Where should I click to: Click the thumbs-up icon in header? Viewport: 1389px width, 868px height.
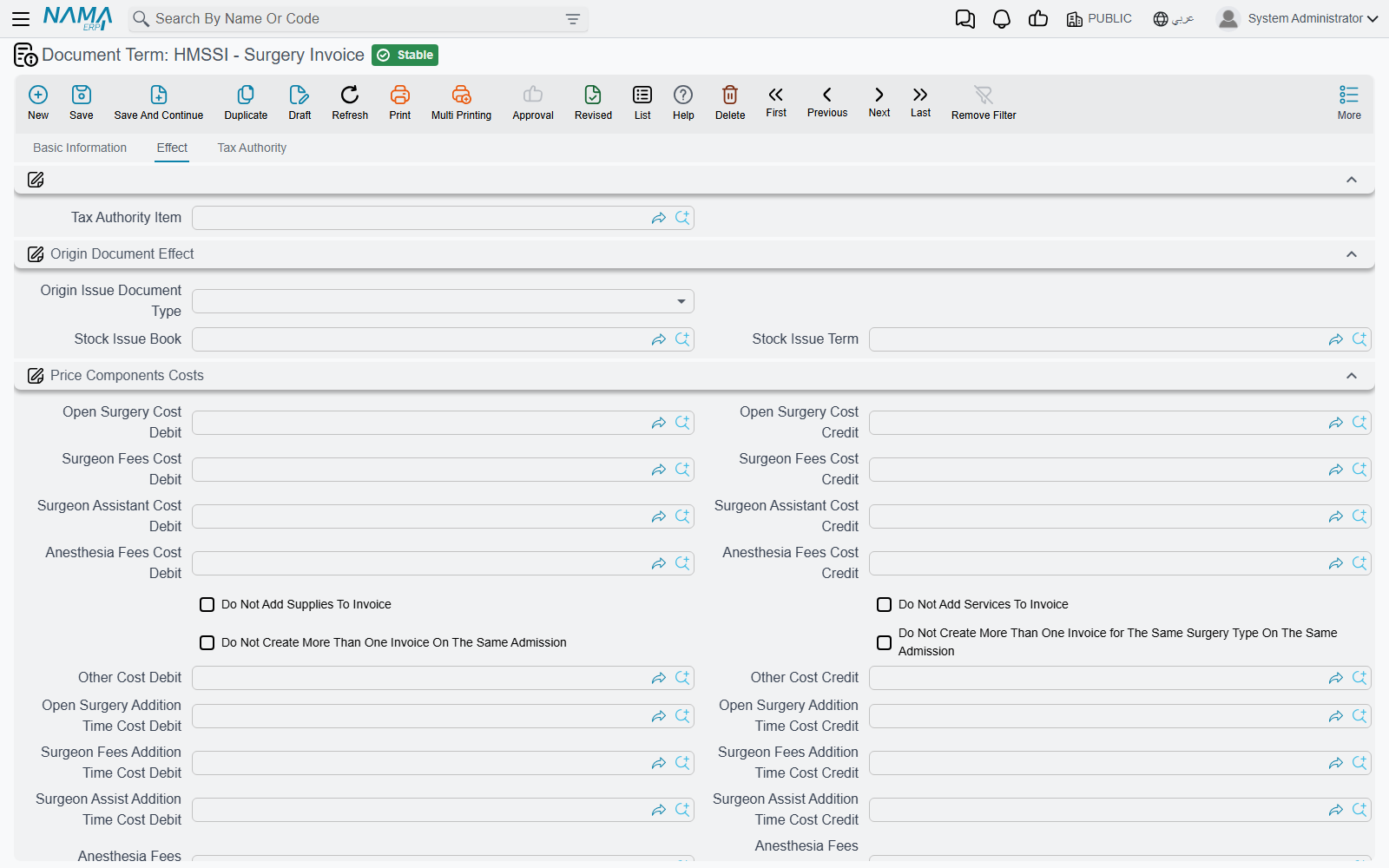pyautogui.click(x=1038, y=19)
